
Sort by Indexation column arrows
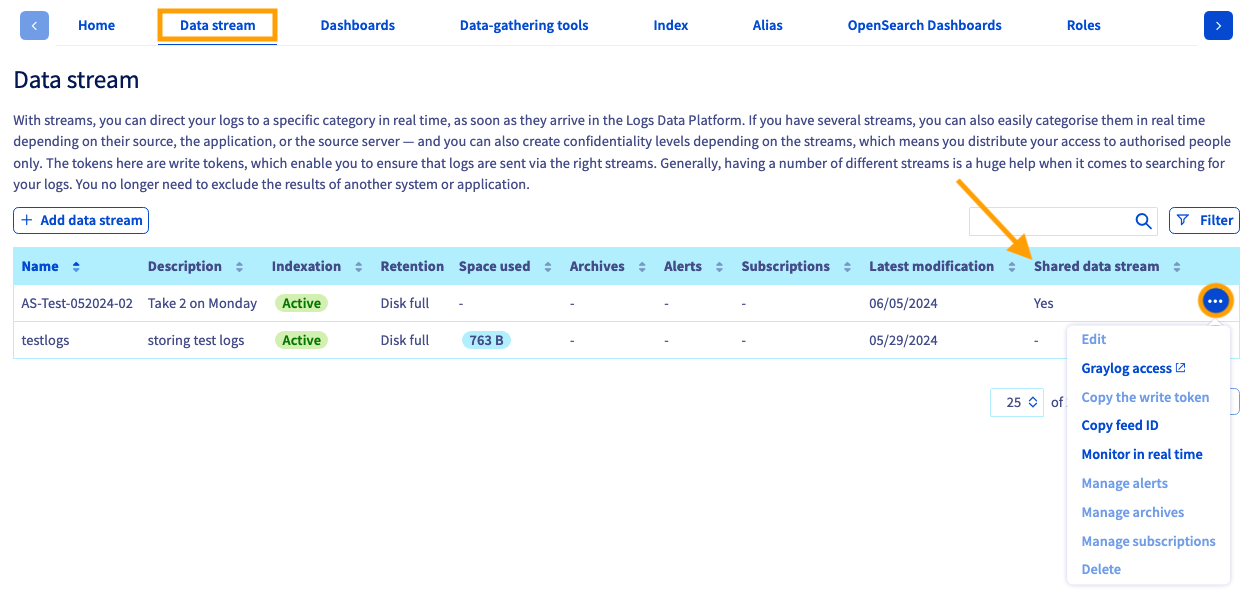[358, 267]
